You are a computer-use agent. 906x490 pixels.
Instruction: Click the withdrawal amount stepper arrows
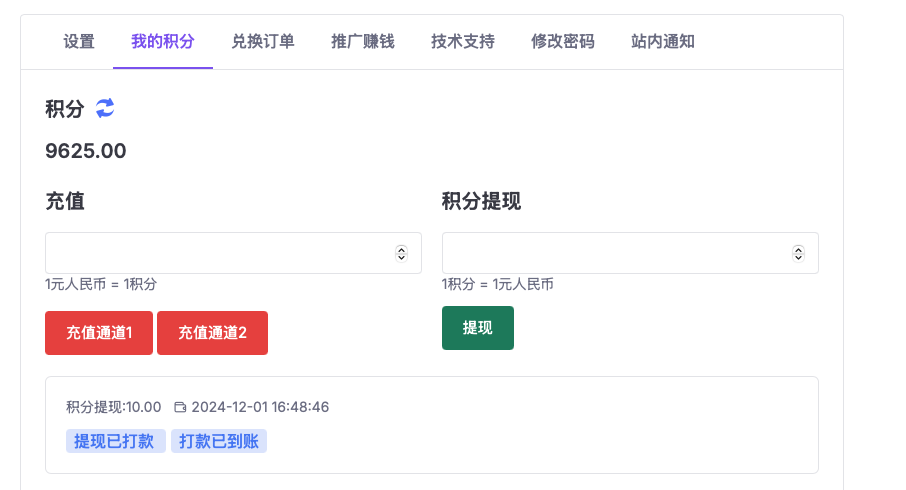click(x=798, y=253)
